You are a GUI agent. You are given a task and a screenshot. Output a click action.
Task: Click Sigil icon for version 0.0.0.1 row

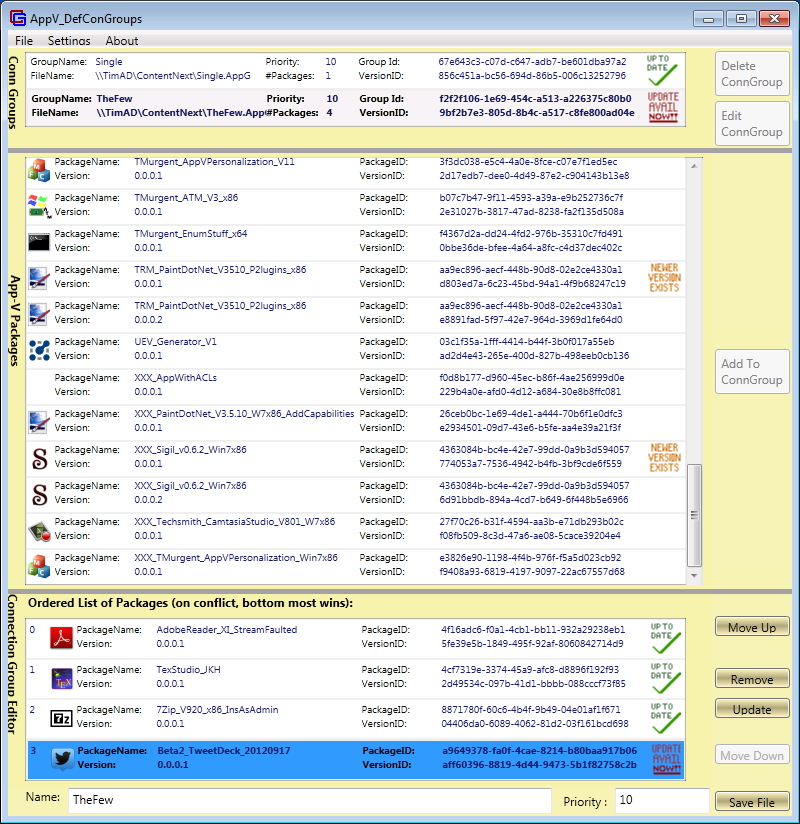[40, 458]
